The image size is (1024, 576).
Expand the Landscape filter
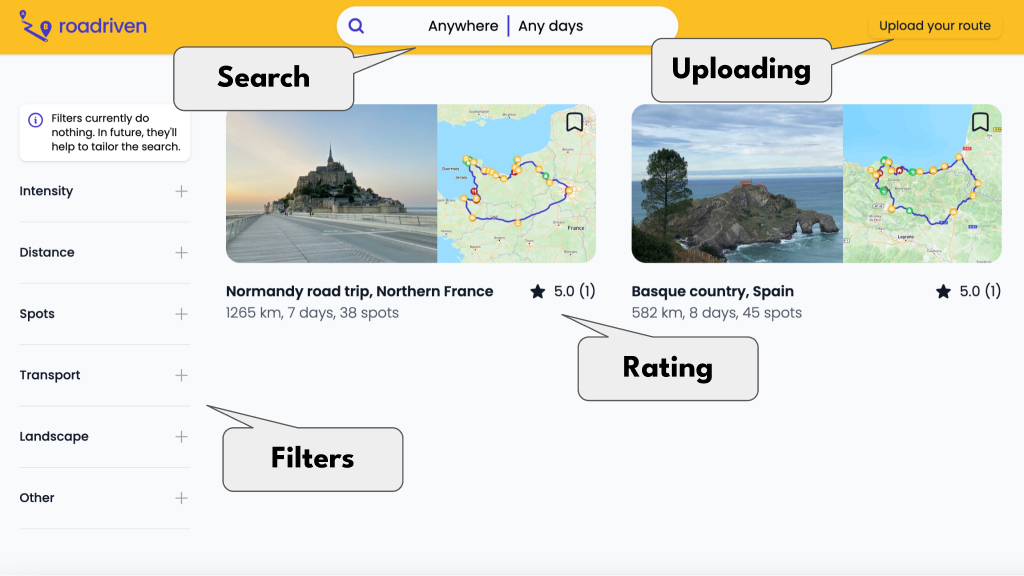point(181,437)
